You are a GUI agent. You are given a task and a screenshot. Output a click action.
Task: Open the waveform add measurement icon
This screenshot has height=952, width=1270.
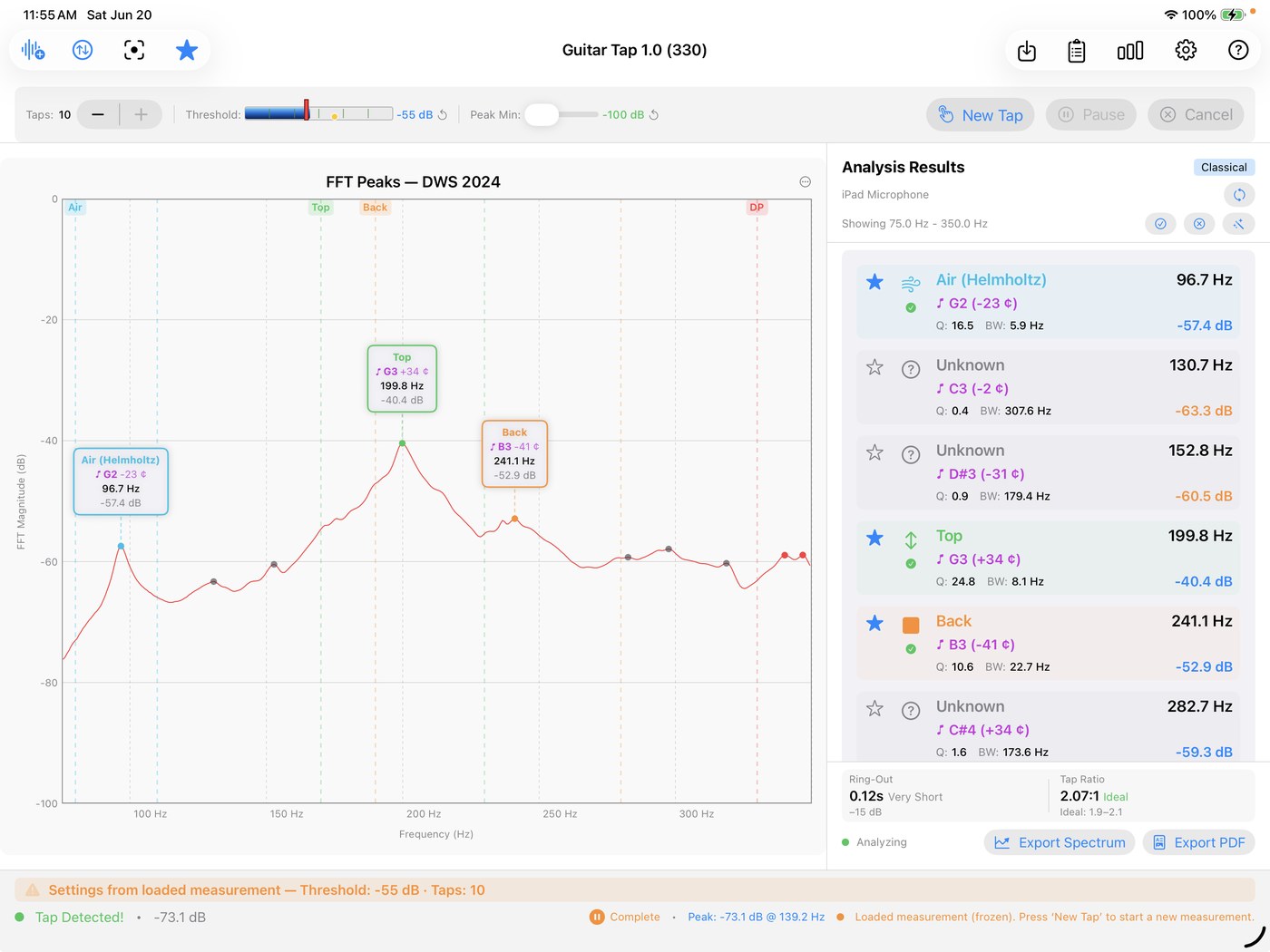tap(33, 50)
